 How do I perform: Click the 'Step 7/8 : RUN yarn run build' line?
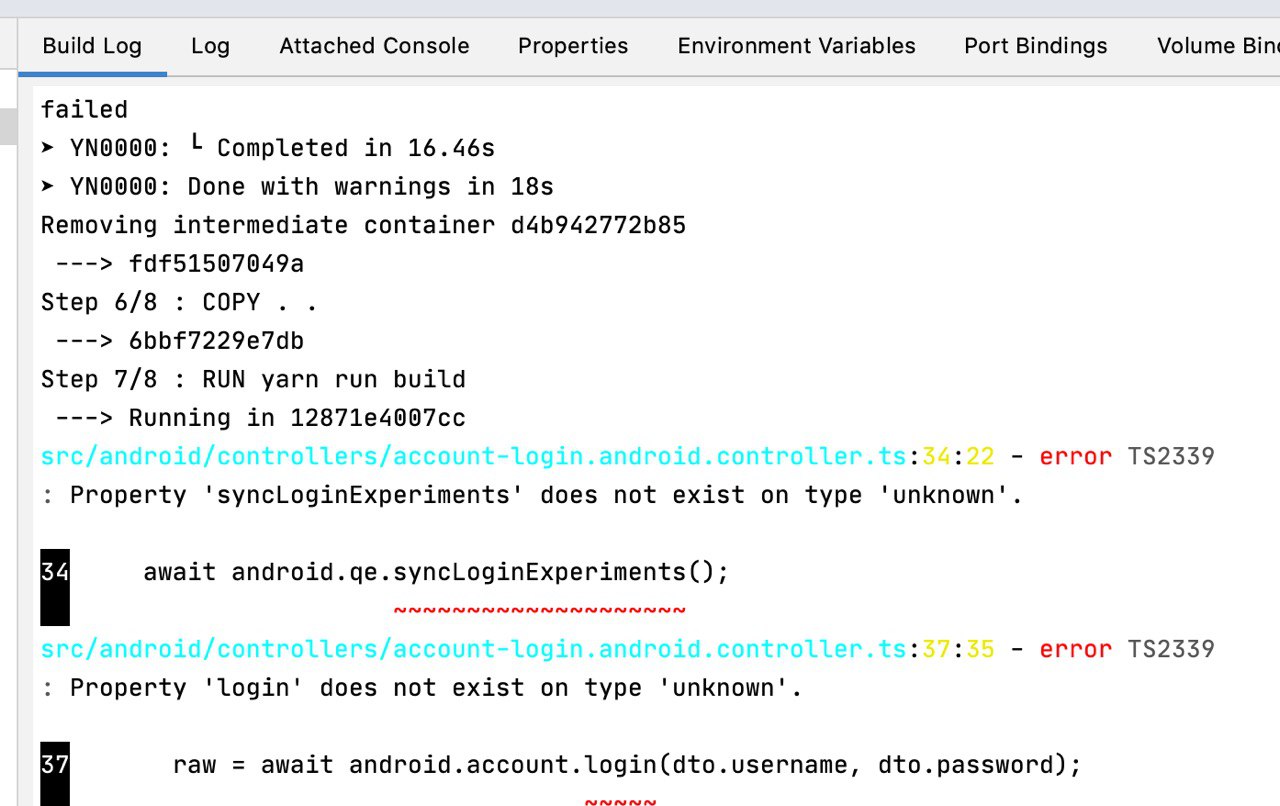253,380
